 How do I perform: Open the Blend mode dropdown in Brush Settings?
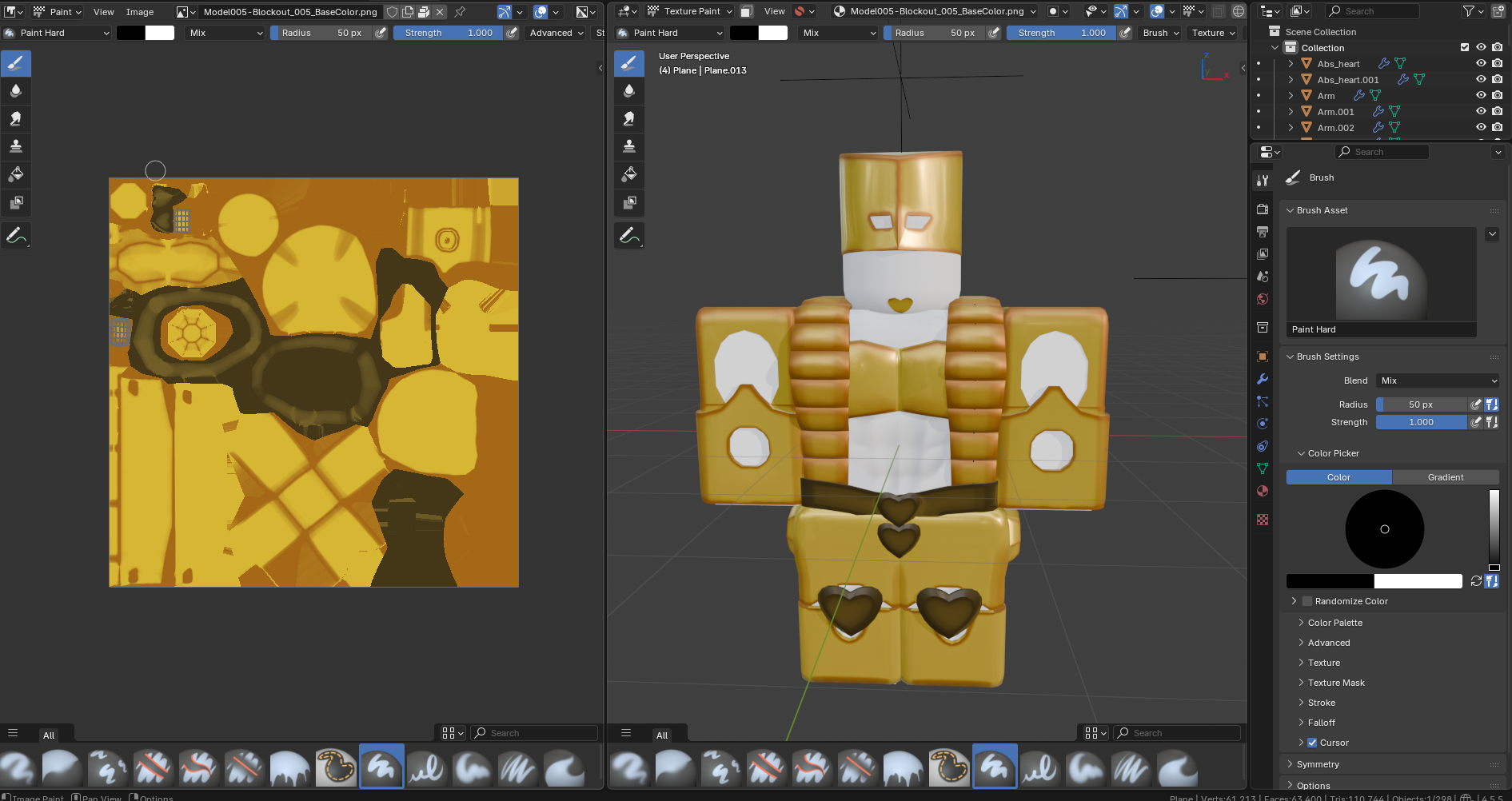point(1438,381)
